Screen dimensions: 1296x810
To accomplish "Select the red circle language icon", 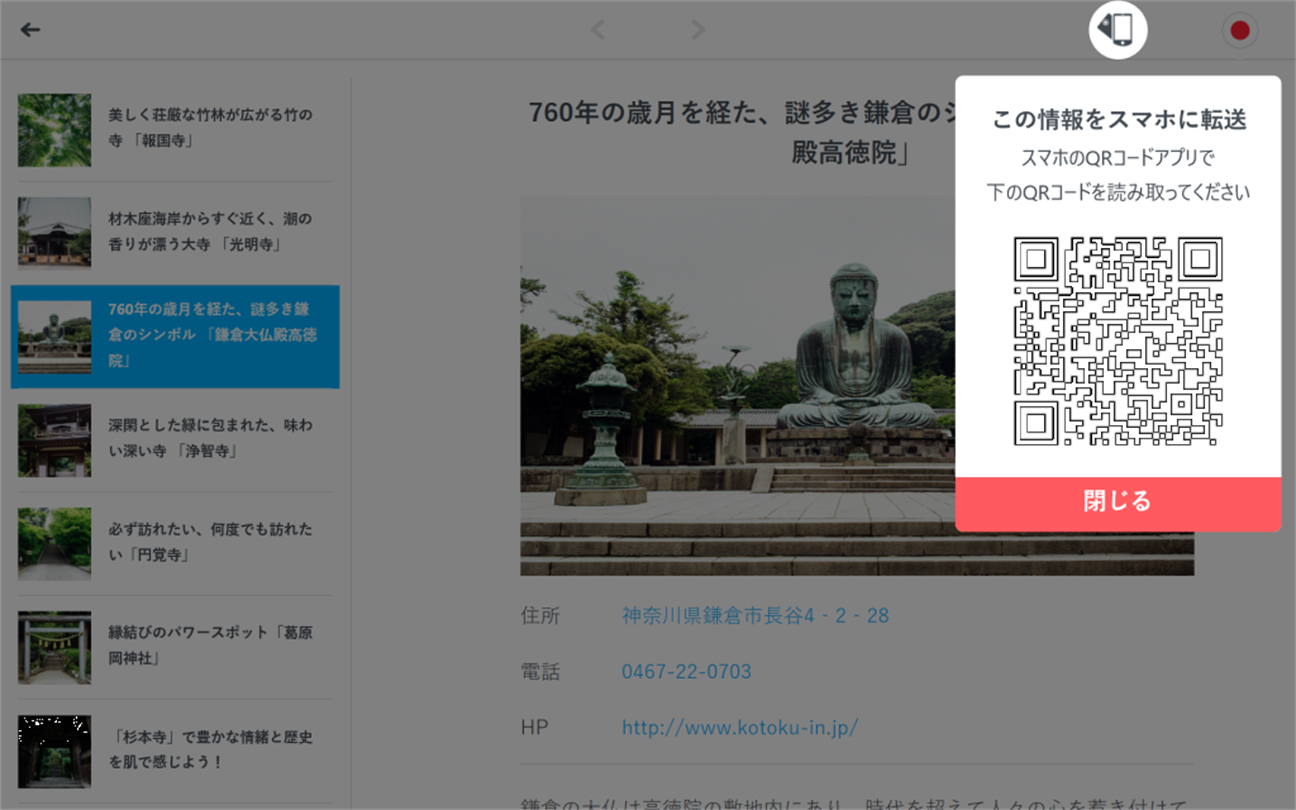I will [x=1240, y=30].
